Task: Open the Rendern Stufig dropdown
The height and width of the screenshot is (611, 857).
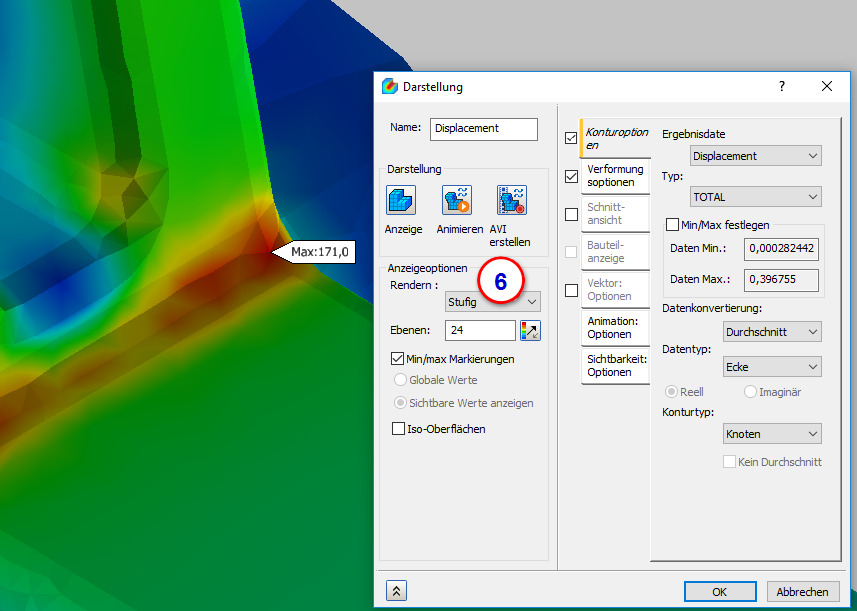Action: tap(493, 302)
